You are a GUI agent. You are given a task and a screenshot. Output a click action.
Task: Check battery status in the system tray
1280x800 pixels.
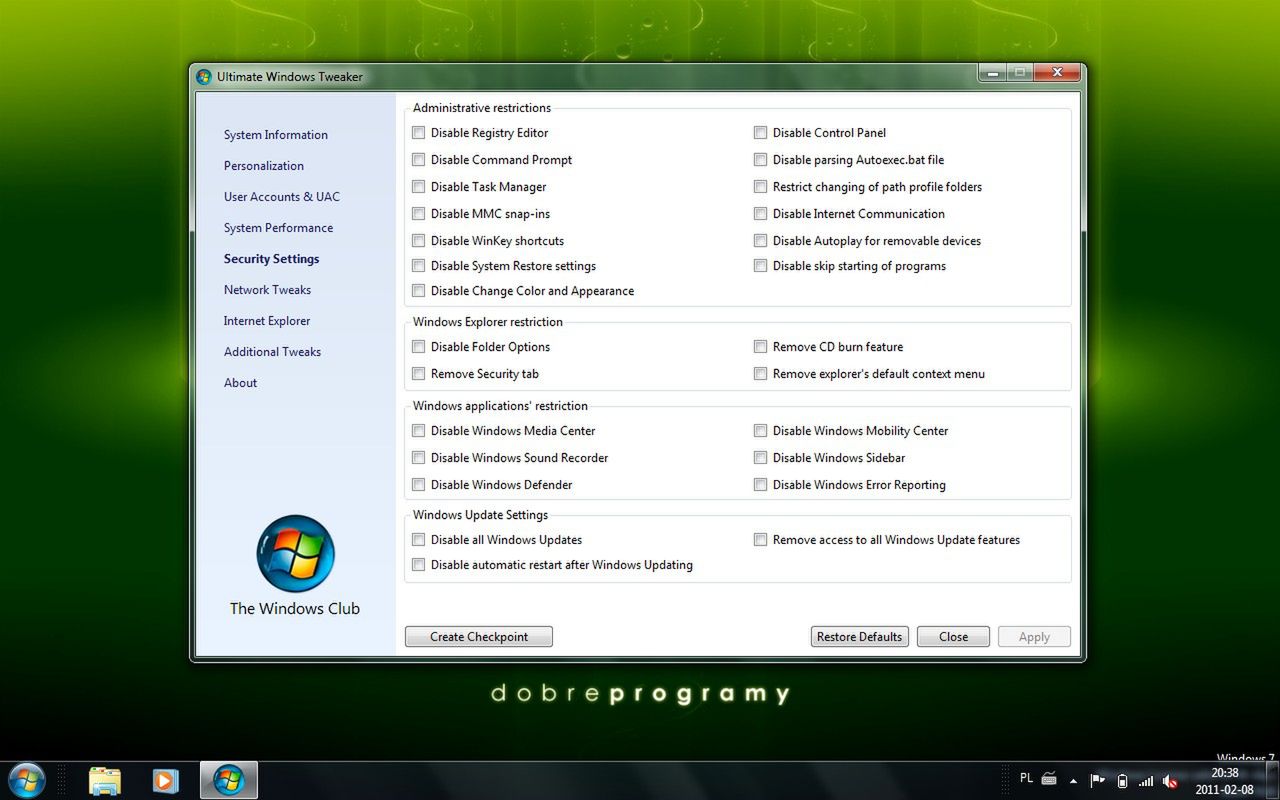click(x=1122, y=781)
